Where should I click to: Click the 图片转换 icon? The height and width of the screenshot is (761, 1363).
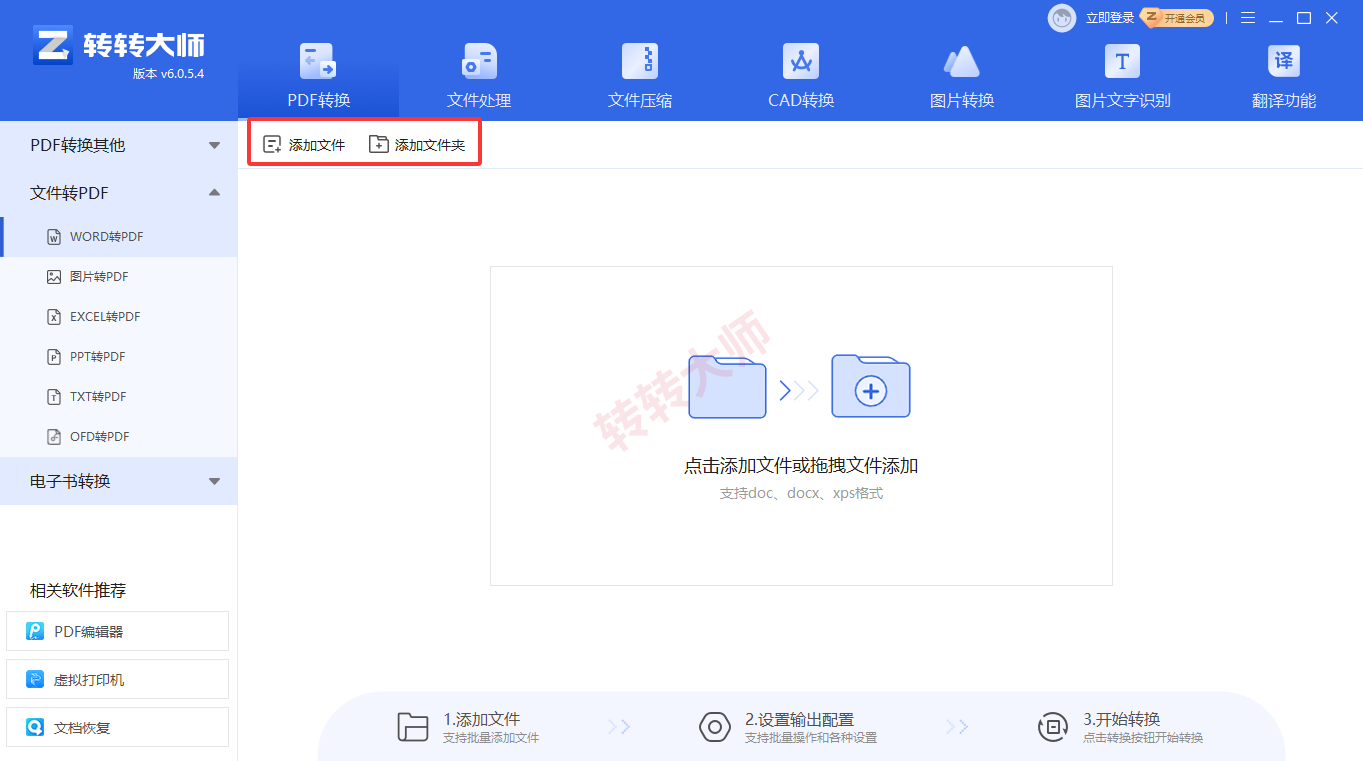(962, 62)
